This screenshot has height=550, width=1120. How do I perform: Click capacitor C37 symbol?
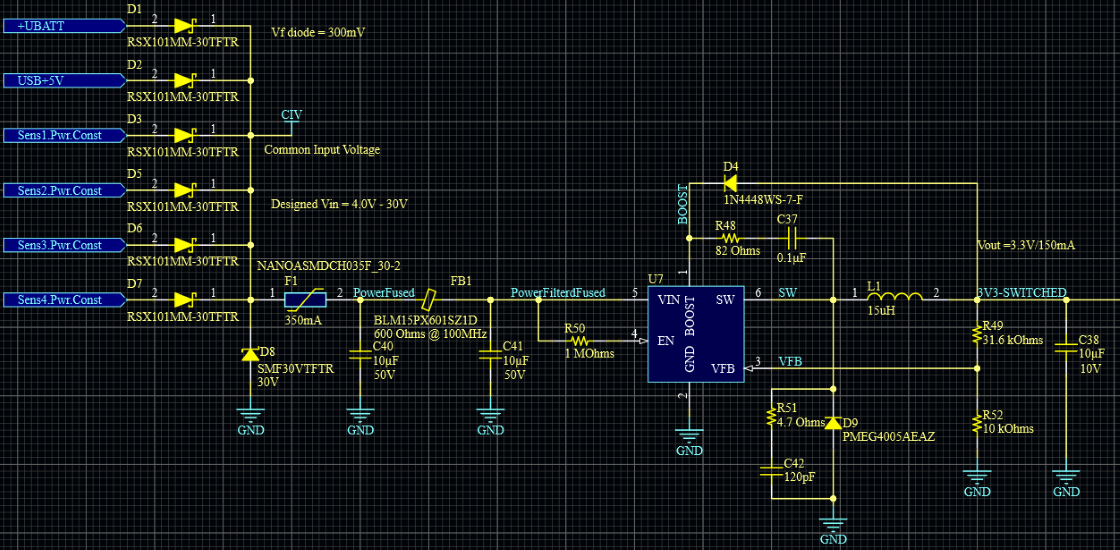tap(791, 238)
